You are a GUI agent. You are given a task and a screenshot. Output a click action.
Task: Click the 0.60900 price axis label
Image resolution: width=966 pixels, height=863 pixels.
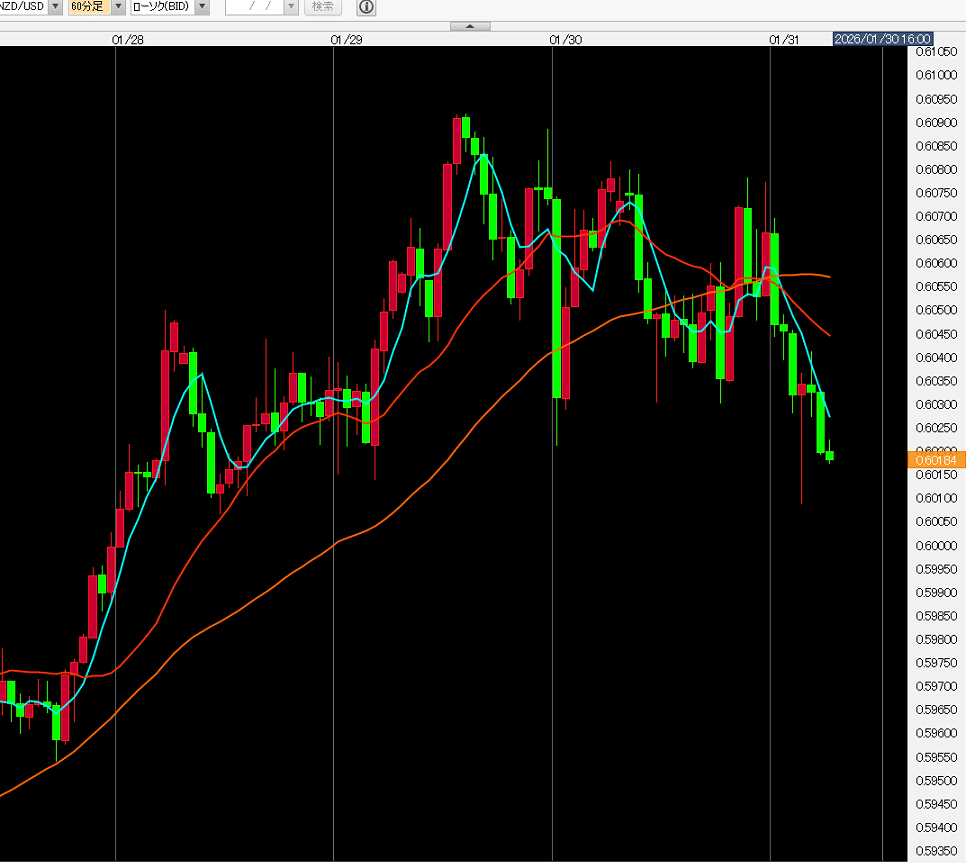click(936, 123)
